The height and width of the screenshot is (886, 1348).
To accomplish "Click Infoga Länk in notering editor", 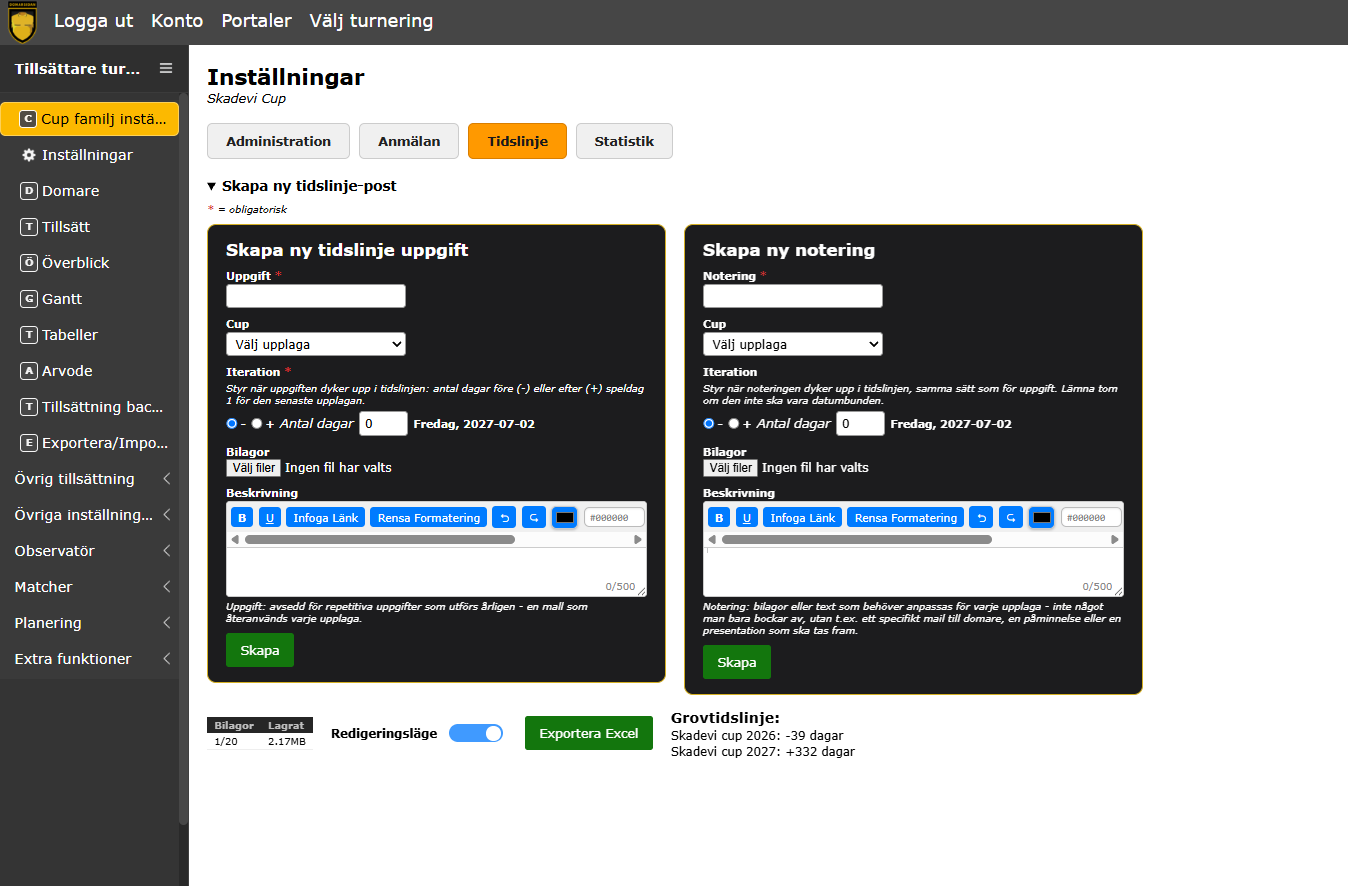I will 803,517.
